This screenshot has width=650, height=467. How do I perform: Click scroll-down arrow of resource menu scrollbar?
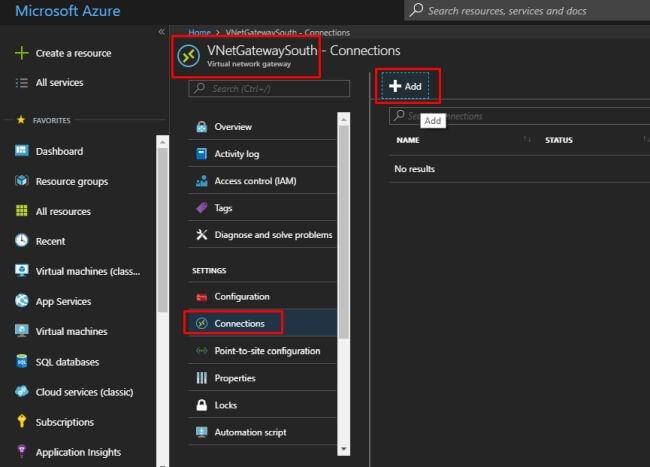pyautogui.click(x=343, y=449)
